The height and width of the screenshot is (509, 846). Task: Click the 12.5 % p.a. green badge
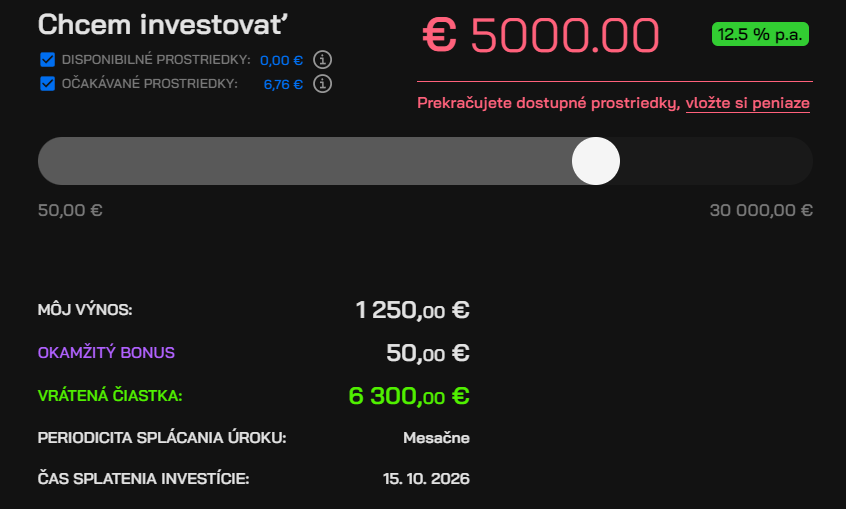[x=760, y=35]
